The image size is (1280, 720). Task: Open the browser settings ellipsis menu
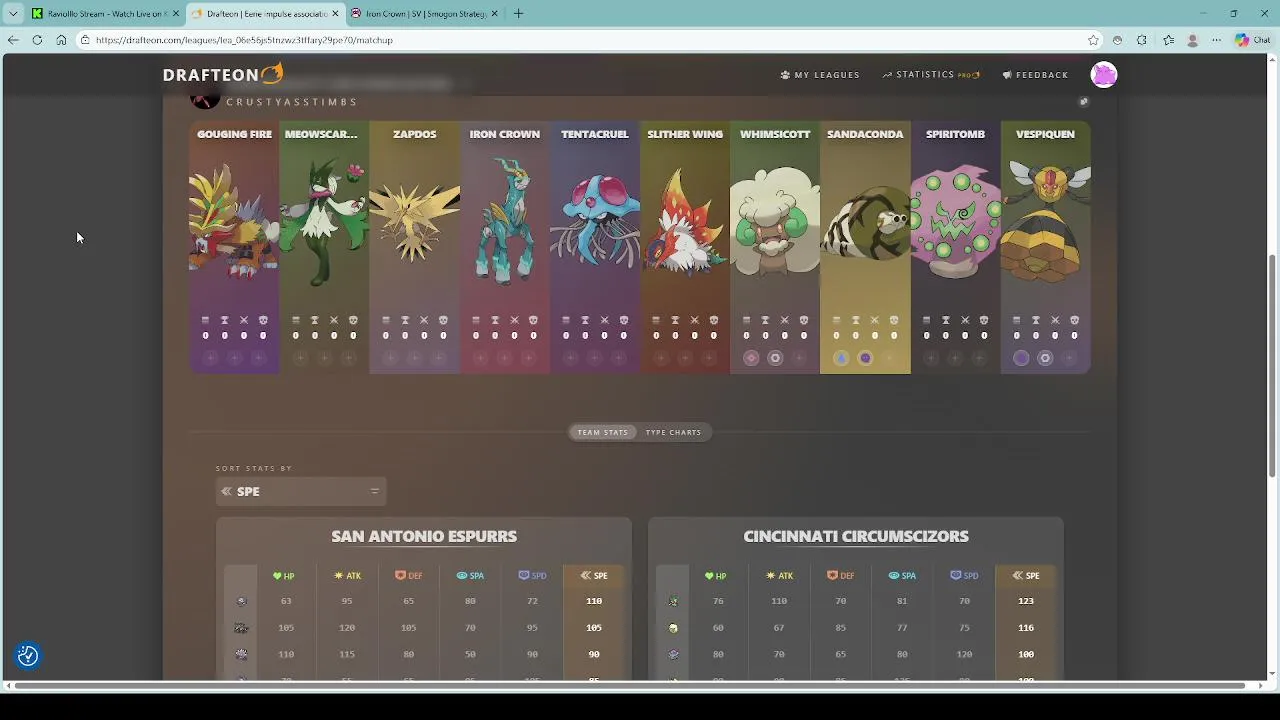coord(1216,40)
